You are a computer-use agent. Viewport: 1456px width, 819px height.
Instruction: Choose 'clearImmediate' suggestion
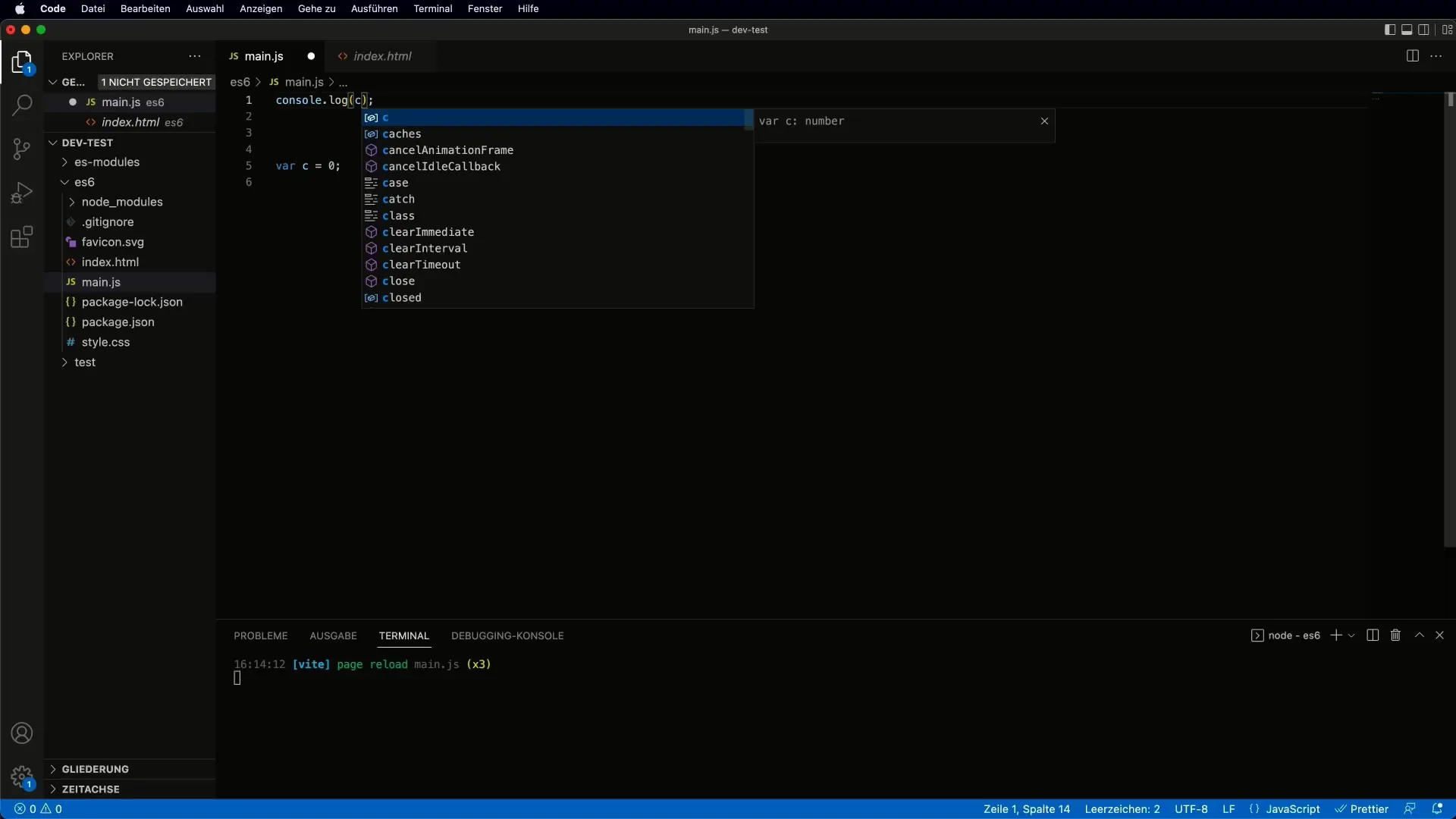click(x=557, y=232)
